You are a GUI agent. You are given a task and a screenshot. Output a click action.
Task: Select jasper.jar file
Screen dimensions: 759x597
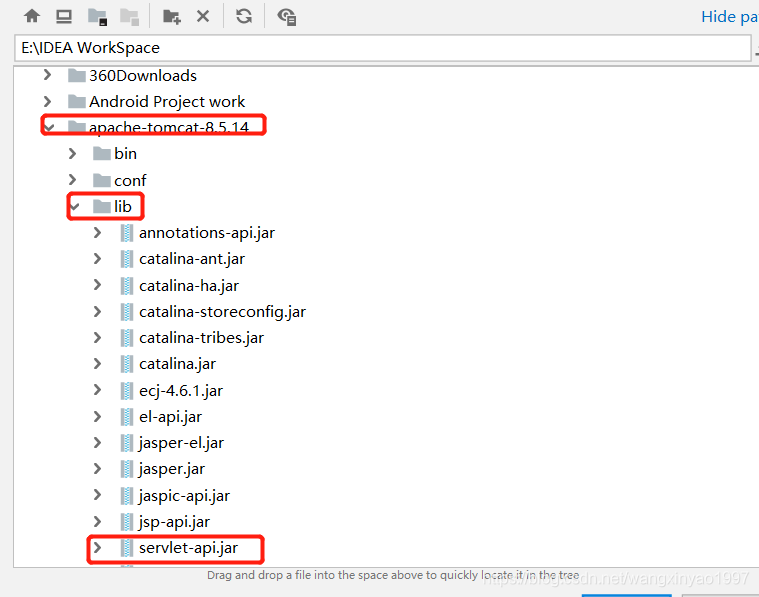[x=171, y=469]
